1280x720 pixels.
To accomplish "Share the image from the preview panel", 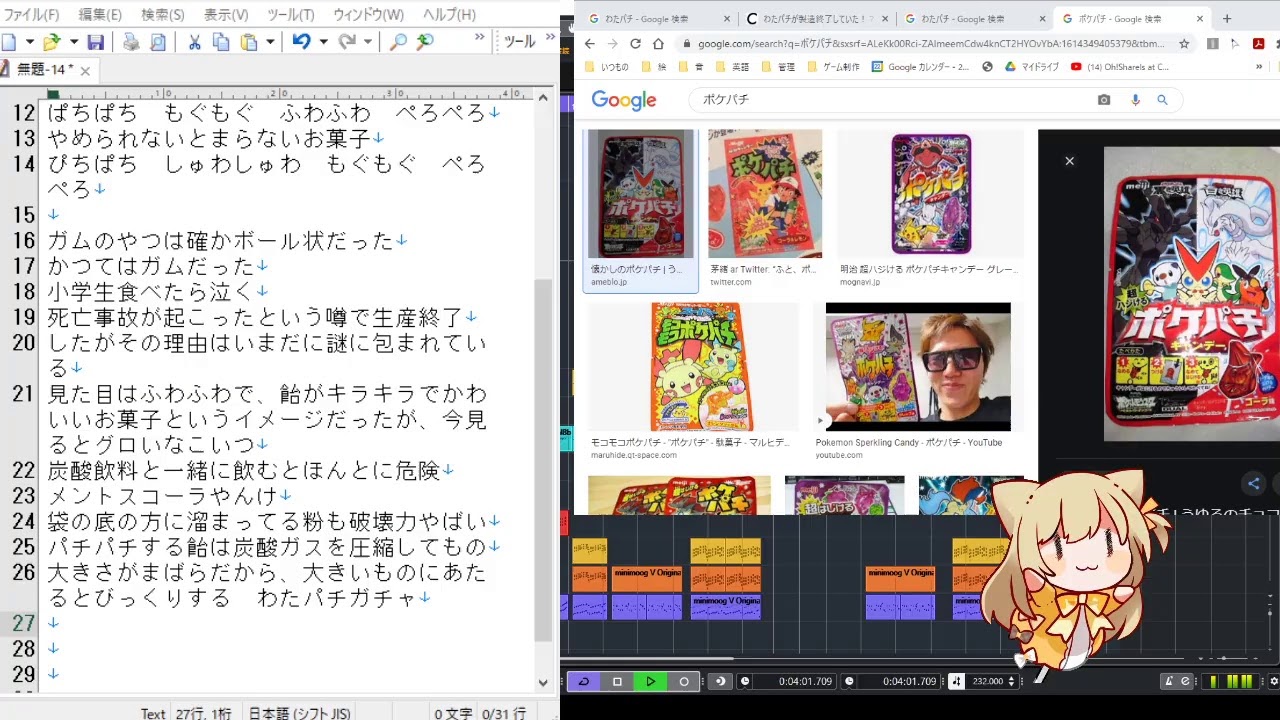I will click(1253, 484).
